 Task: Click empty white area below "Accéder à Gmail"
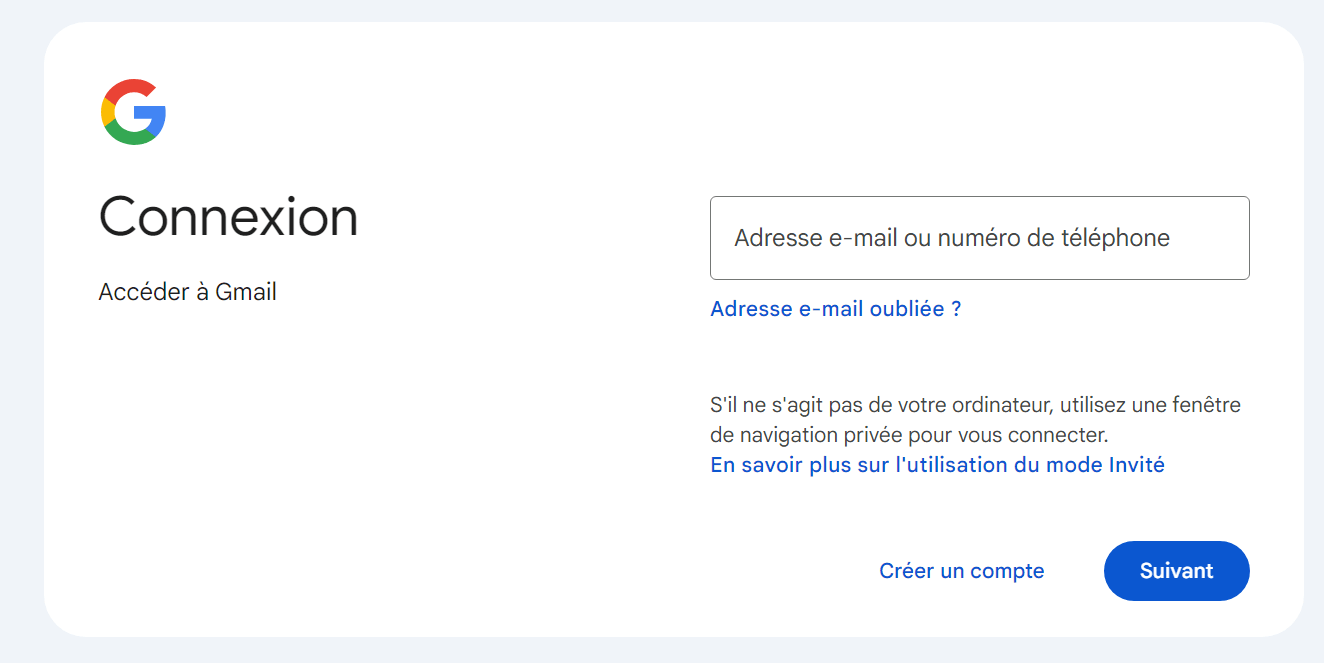(x=300, y=450)
